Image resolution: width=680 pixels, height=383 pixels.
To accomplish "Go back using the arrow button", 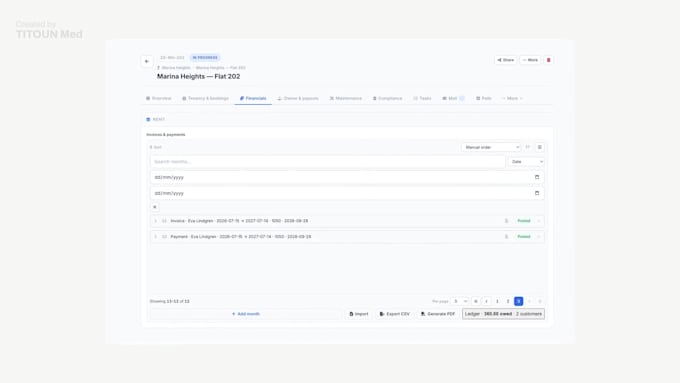I will point(147,61).
